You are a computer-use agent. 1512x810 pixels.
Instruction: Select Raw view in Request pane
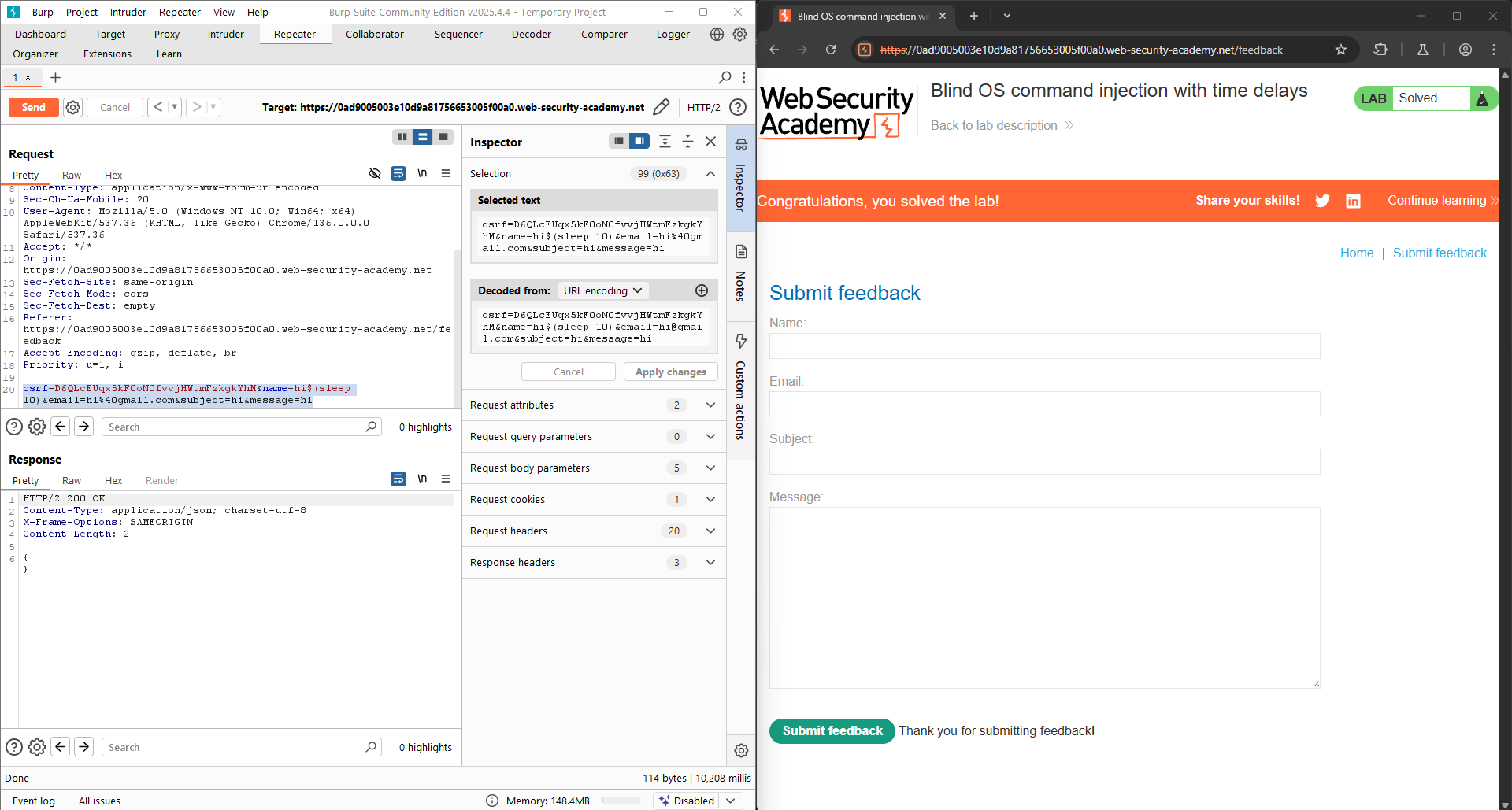pos(72,175)
